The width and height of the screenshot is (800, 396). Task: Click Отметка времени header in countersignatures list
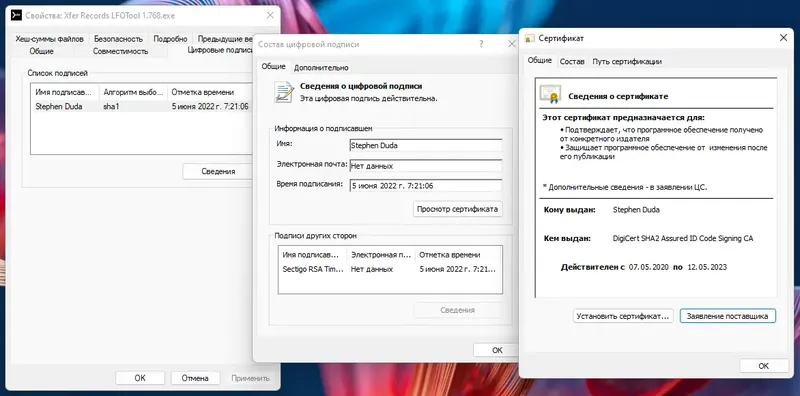[x=458, y=255]
